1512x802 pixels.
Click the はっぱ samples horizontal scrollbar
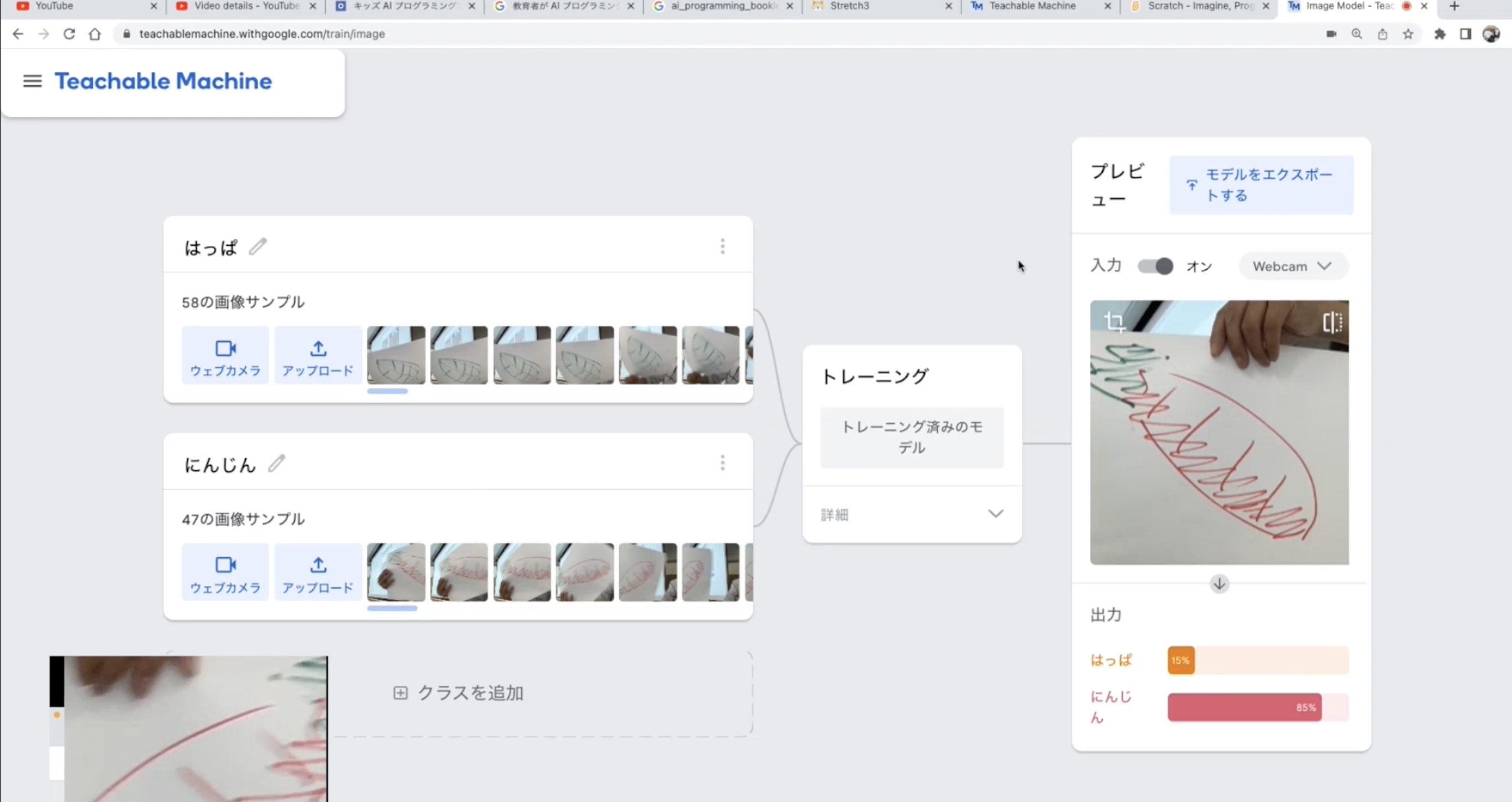387,391
